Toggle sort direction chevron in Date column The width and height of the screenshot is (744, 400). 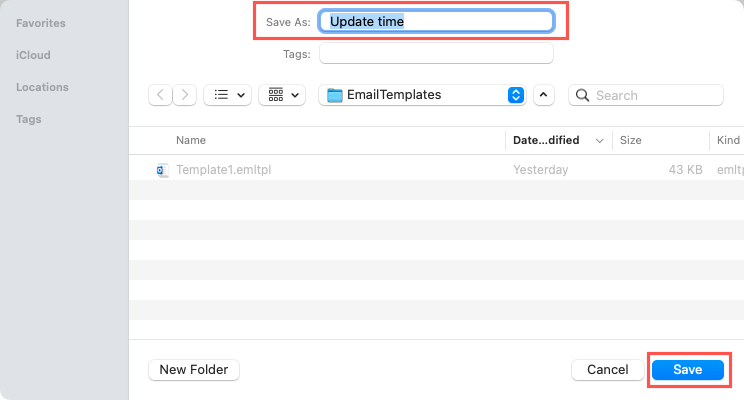pos(599,141)
